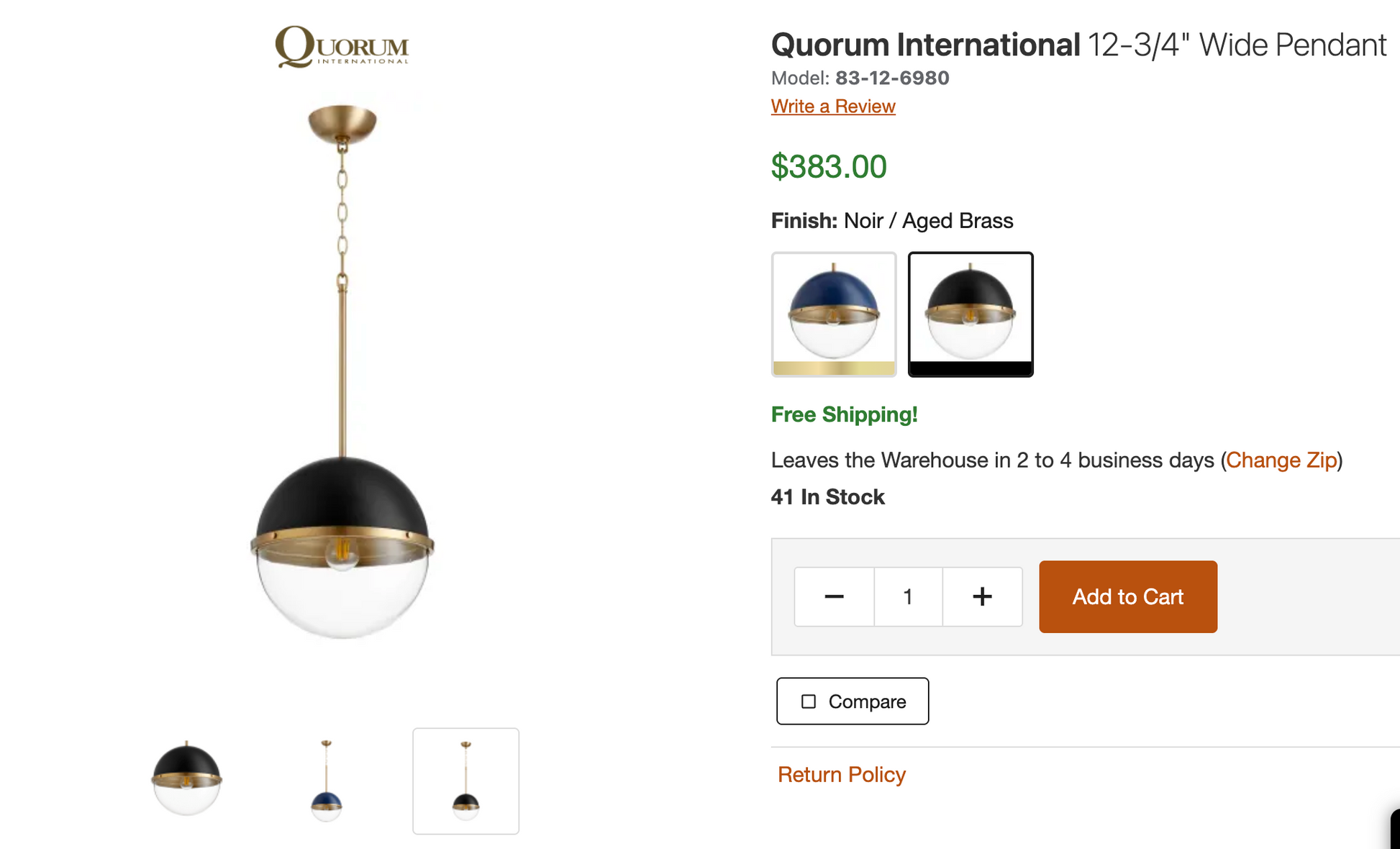
Task: Open the Return Policy link
Action: (841, 774)
